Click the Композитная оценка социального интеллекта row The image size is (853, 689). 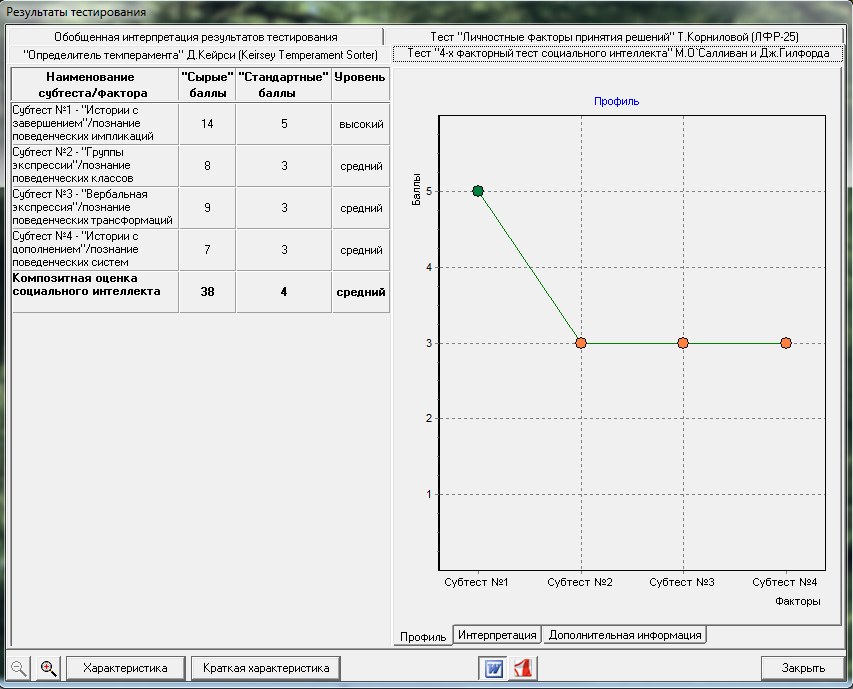[x=200, y=291]
